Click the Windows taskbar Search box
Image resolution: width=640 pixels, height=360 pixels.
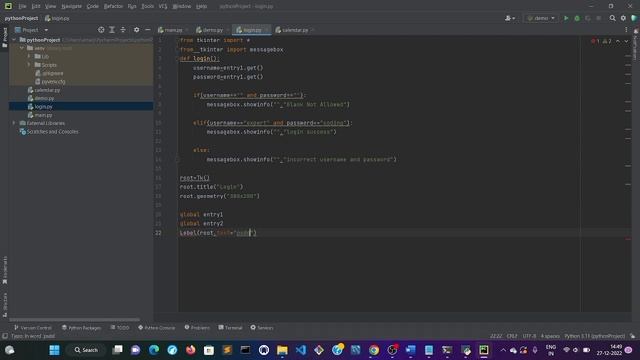(x=86, y=350)
